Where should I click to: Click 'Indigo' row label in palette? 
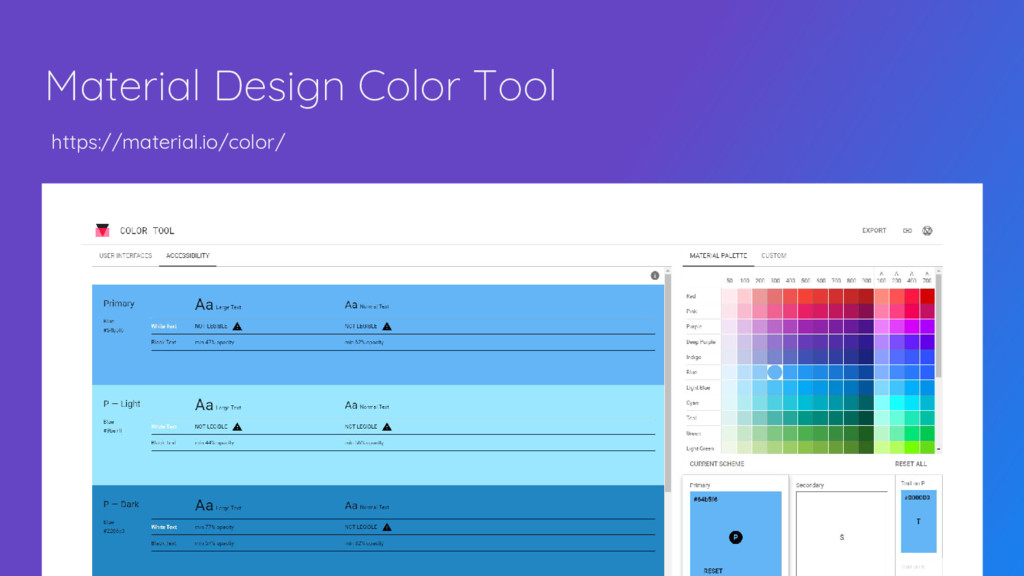tap(694, 357)
